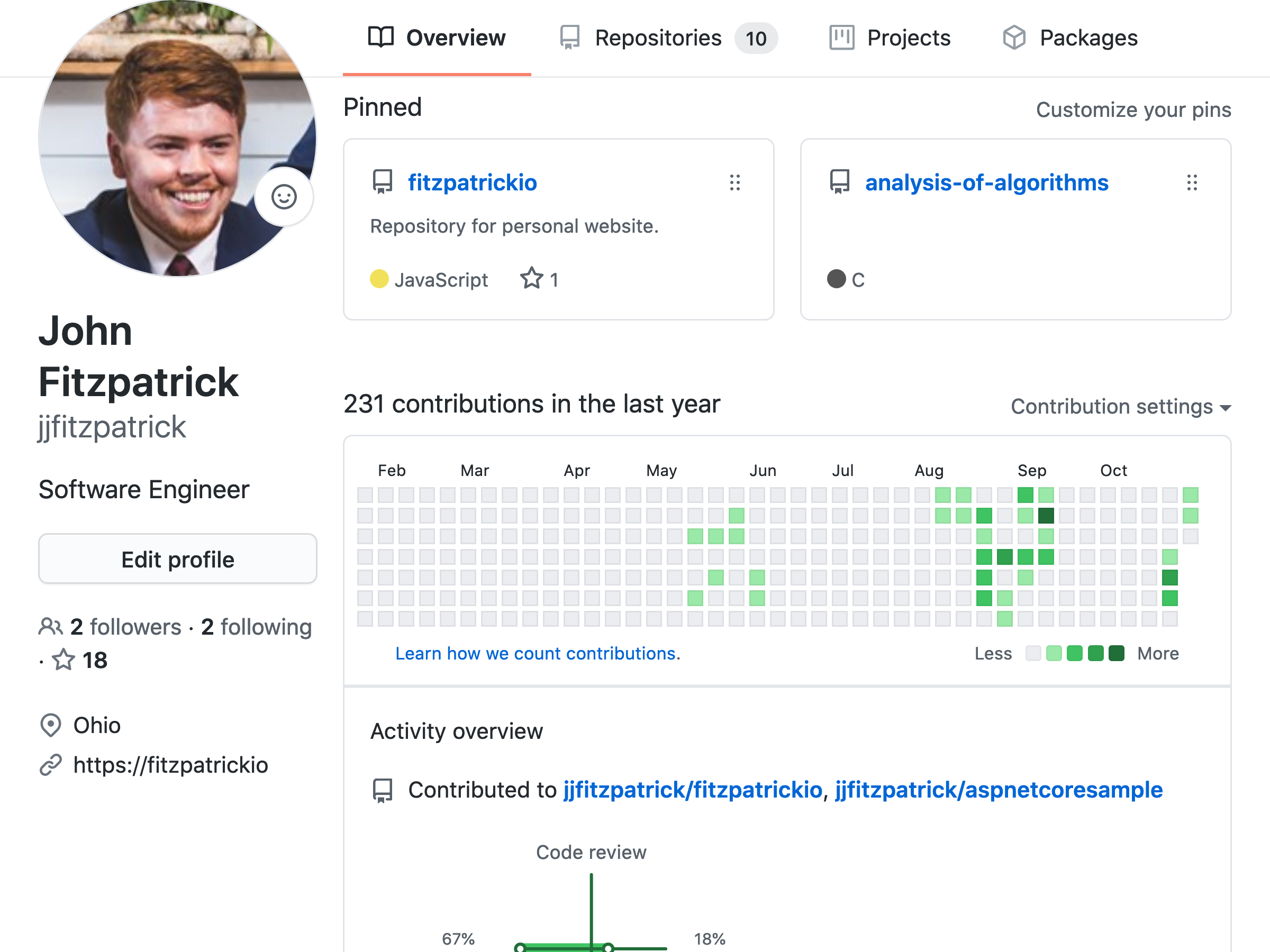This screenshot has height=952, width=1270.
Task: Click the repo icon beside Contributed to
Action: (x=383, y=790)
